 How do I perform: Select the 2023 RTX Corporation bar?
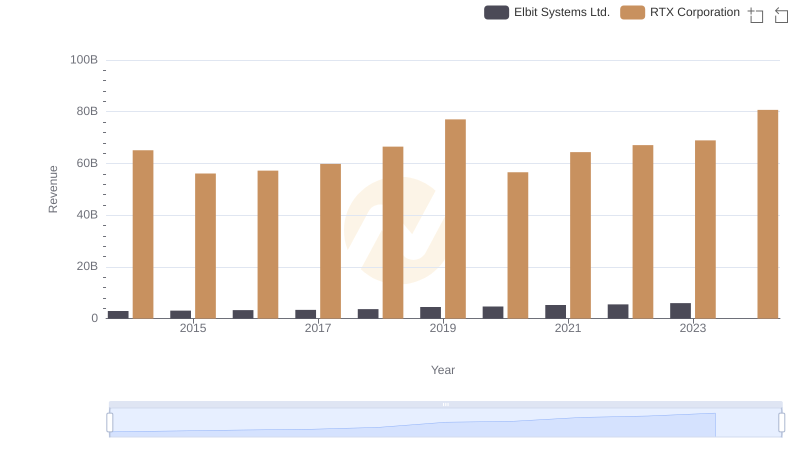(706, 229)
